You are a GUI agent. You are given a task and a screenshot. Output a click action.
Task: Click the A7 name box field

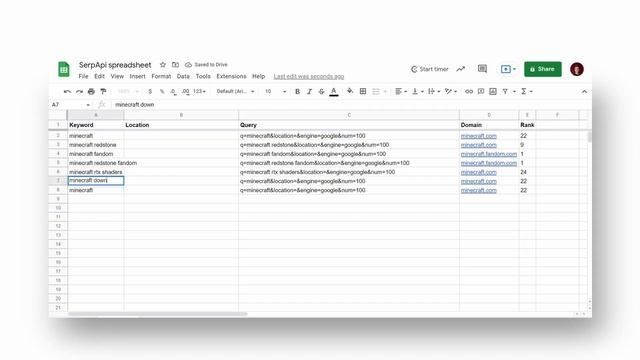[x=70, y=105]
